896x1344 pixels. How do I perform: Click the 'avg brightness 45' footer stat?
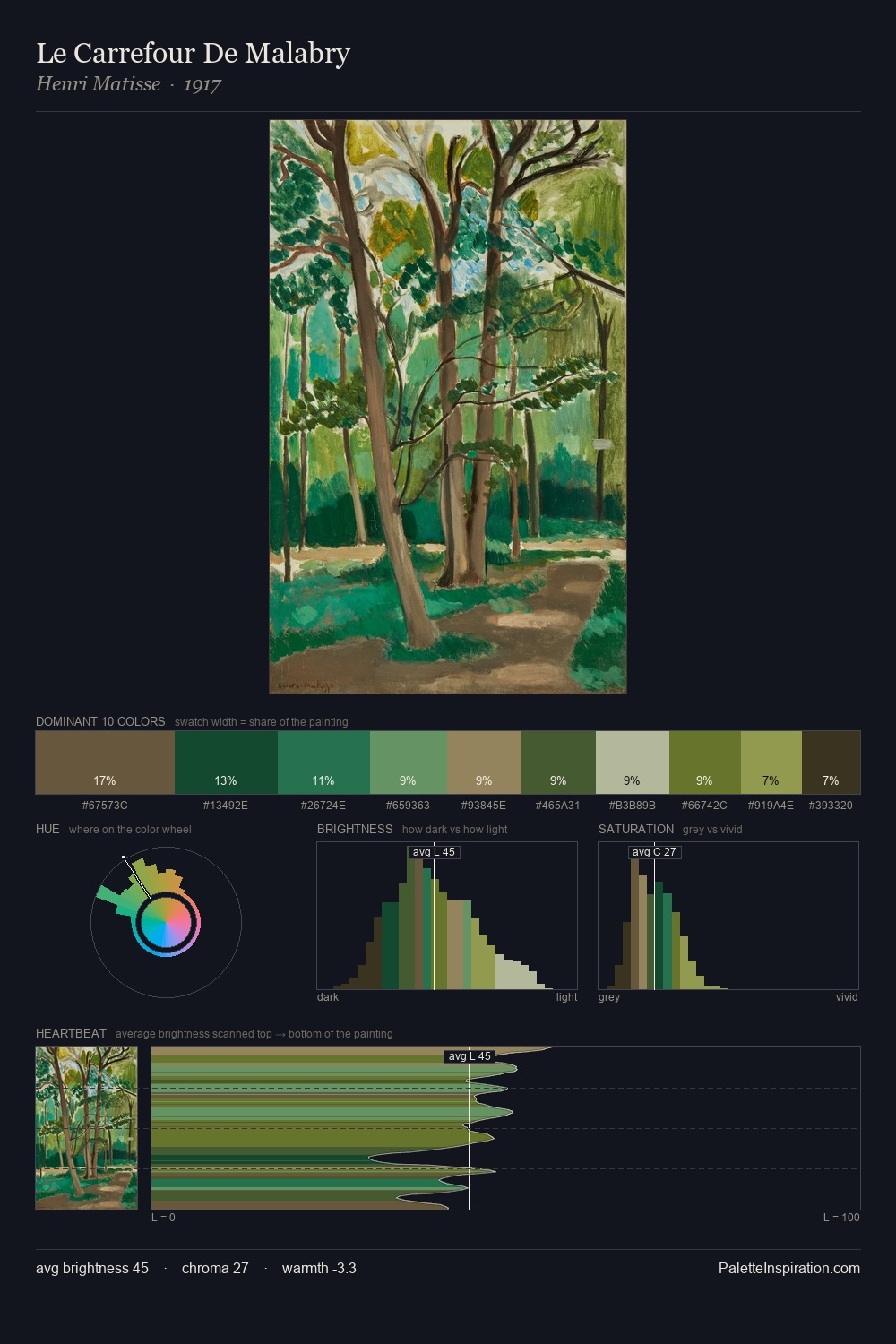(92, 1268)
